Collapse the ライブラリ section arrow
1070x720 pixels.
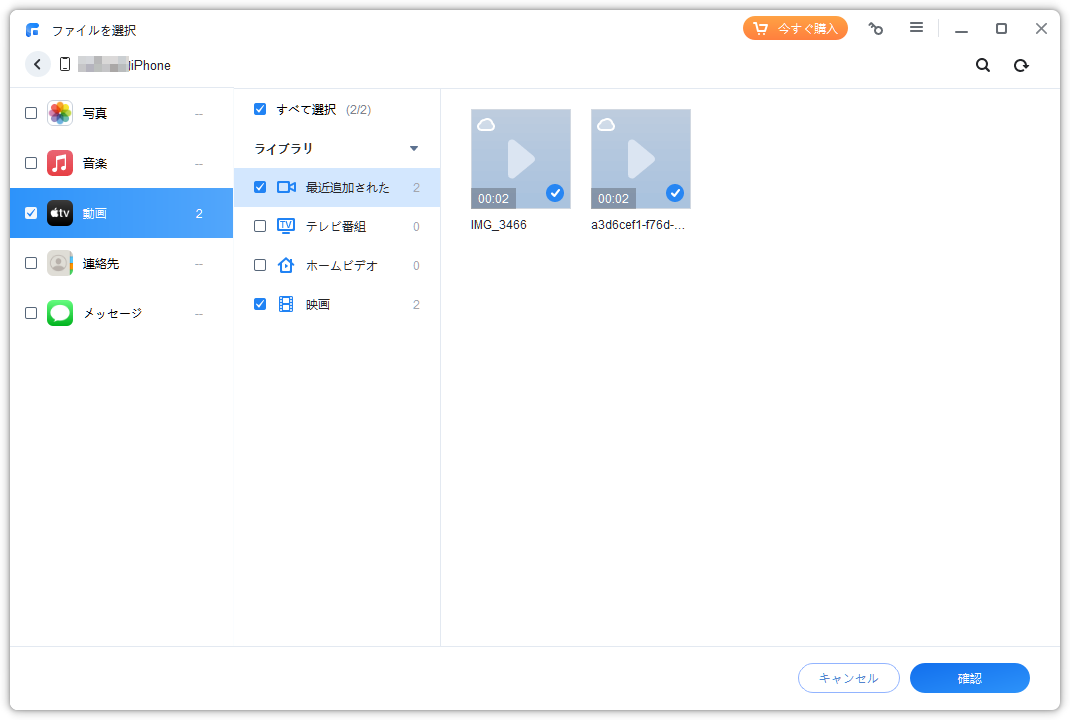[414, 149]
